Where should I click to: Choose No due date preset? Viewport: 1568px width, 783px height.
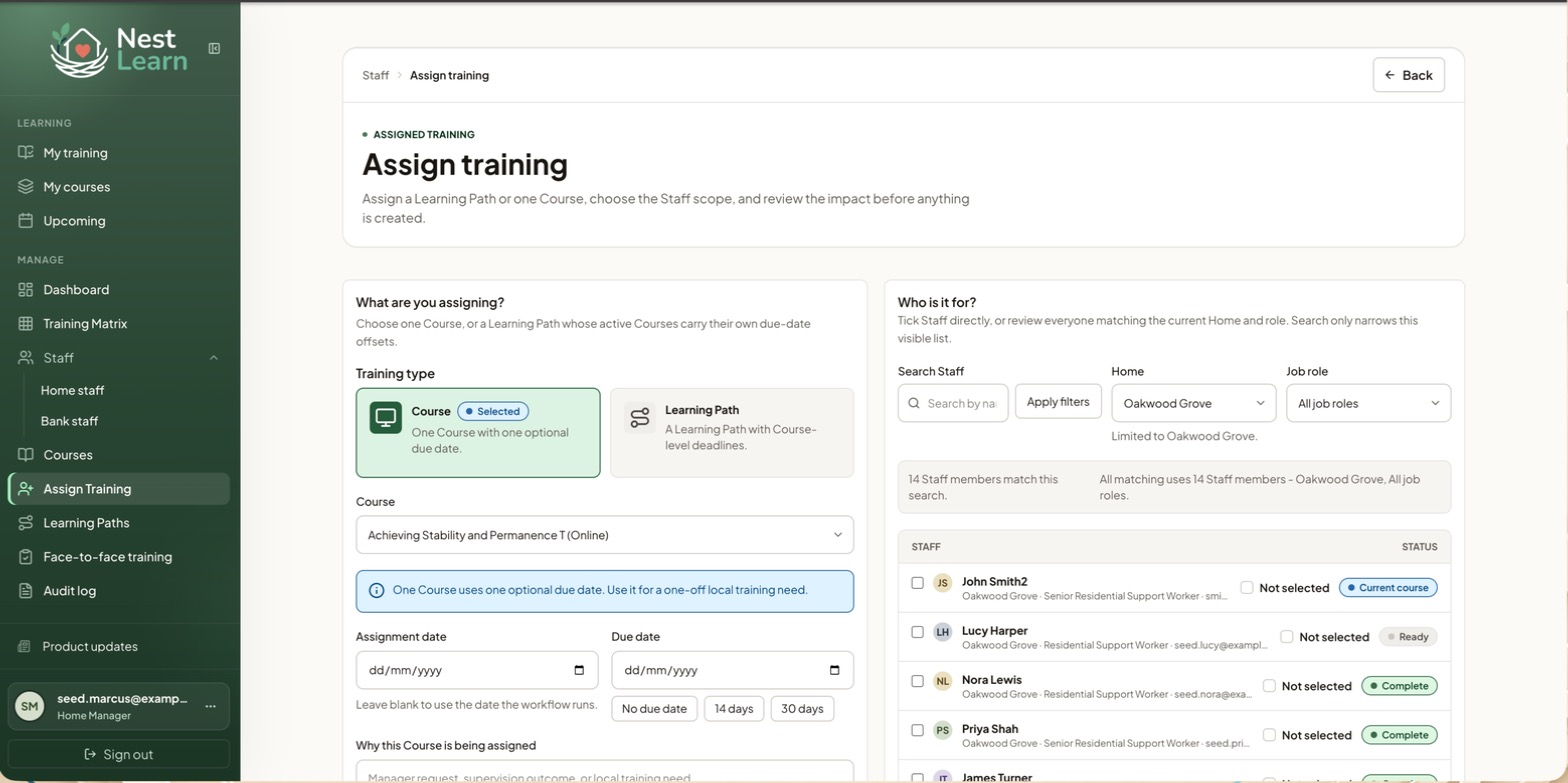[x=654, y=709]
